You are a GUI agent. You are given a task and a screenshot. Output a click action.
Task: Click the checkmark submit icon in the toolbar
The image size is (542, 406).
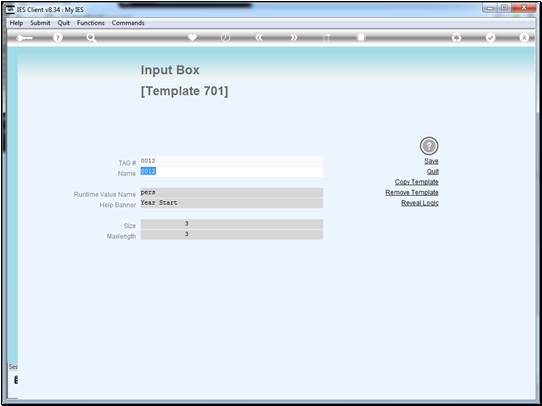(490, 38)
